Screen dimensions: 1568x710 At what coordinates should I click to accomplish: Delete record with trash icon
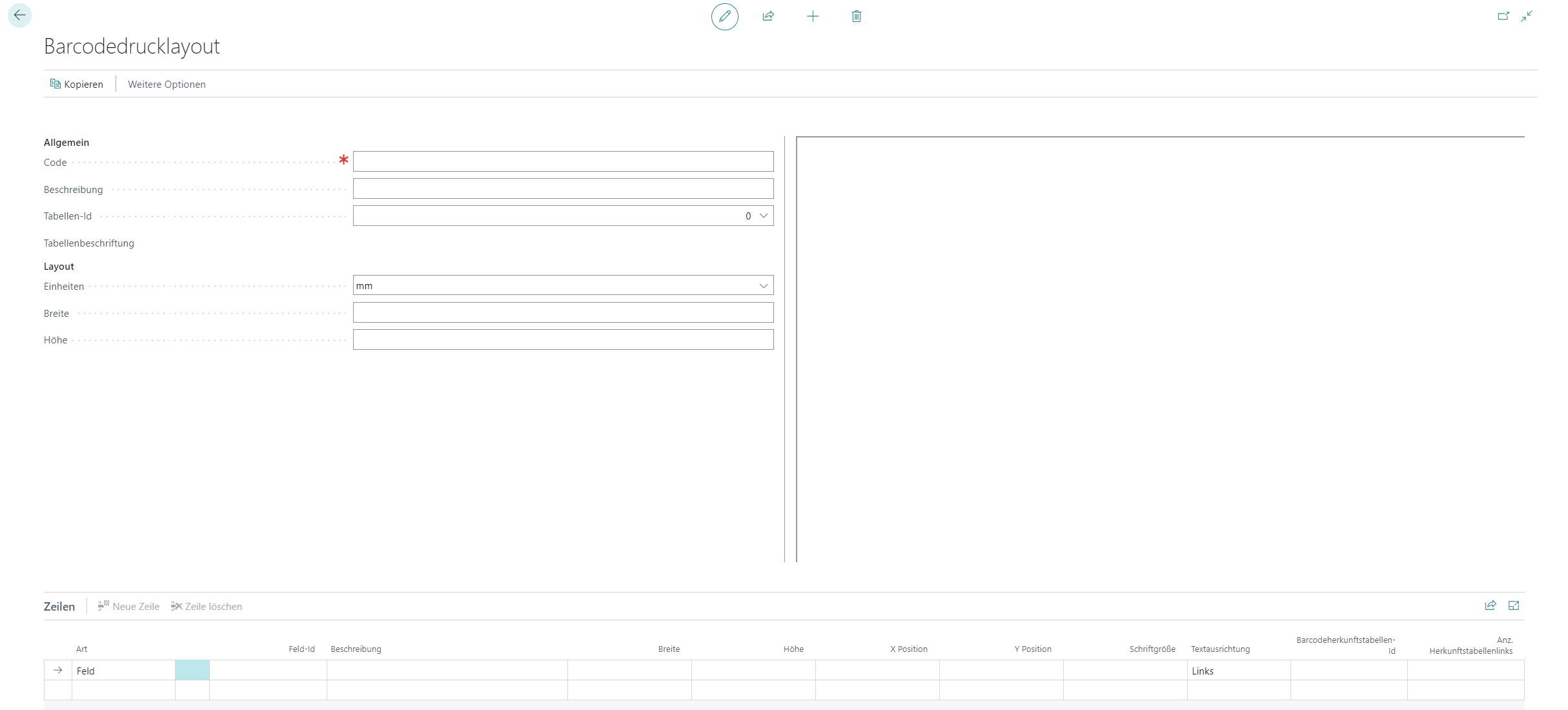click(856, 16)
